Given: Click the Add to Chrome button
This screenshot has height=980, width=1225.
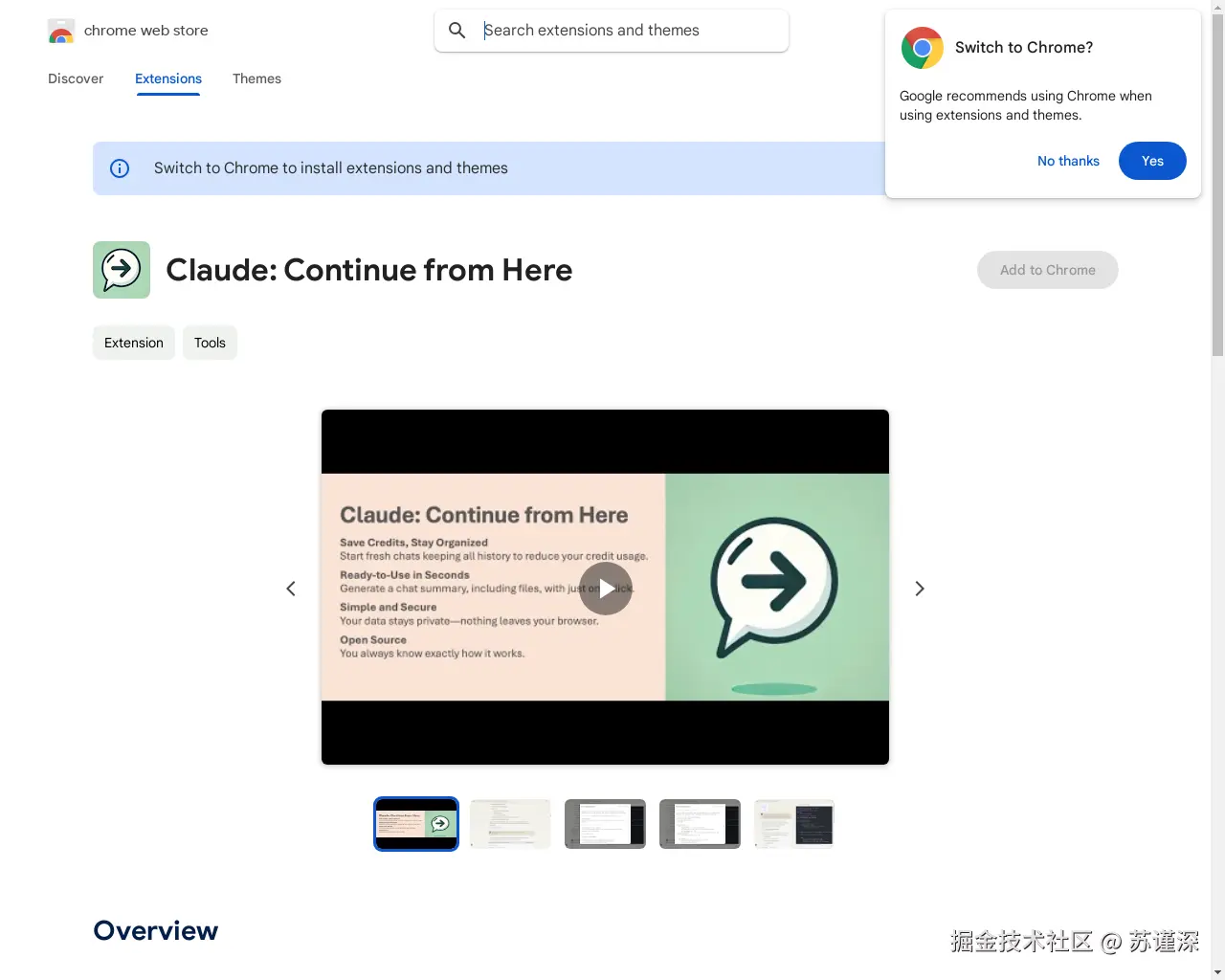Looking at the screenshot, I should pyautogui.click(x=1047, y=270).
